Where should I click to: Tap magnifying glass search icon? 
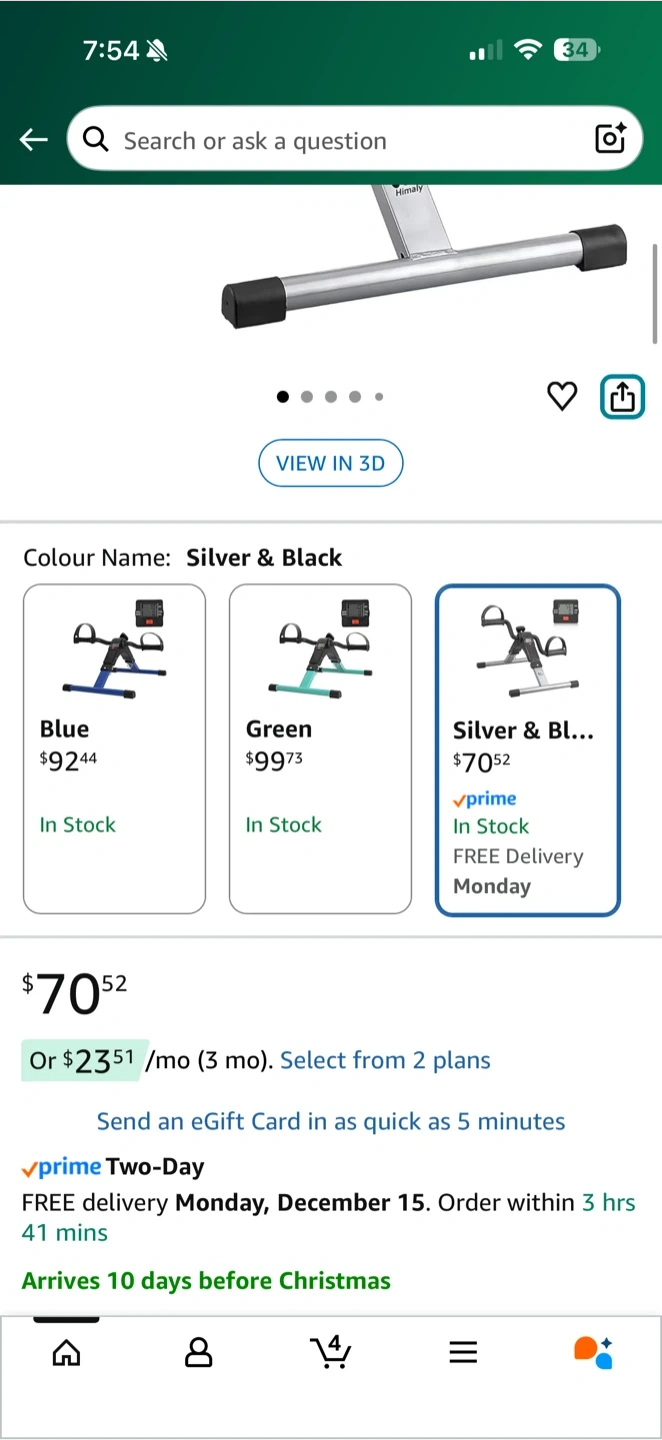[96, 140]
